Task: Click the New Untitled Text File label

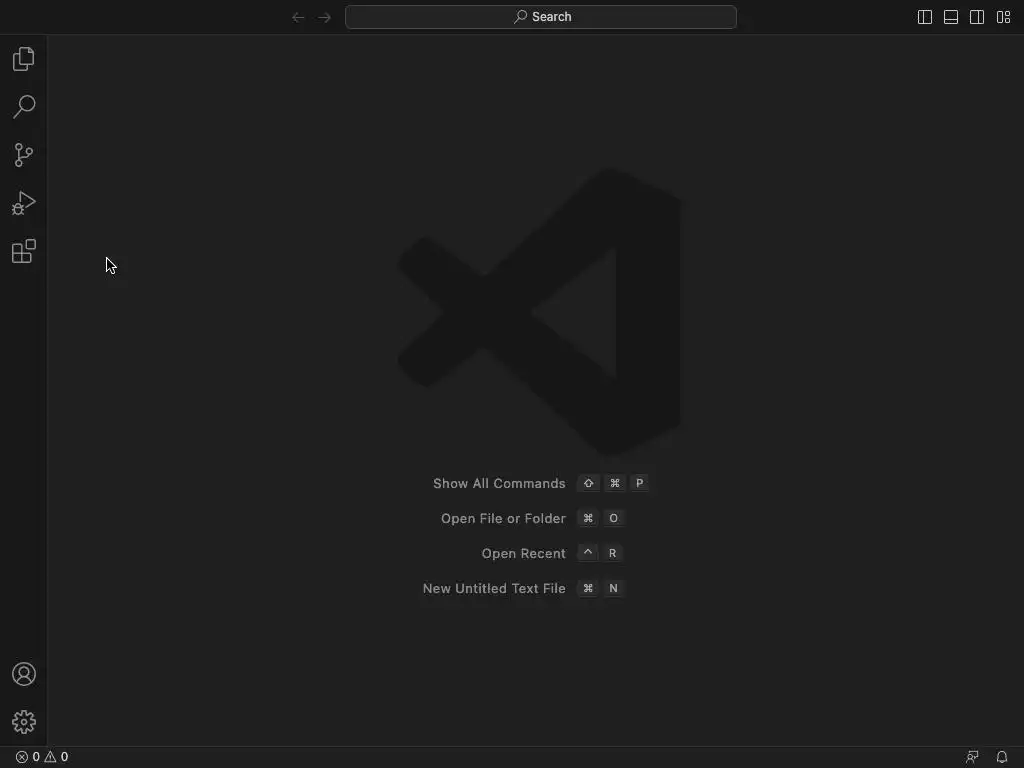Action: (494, 588)
